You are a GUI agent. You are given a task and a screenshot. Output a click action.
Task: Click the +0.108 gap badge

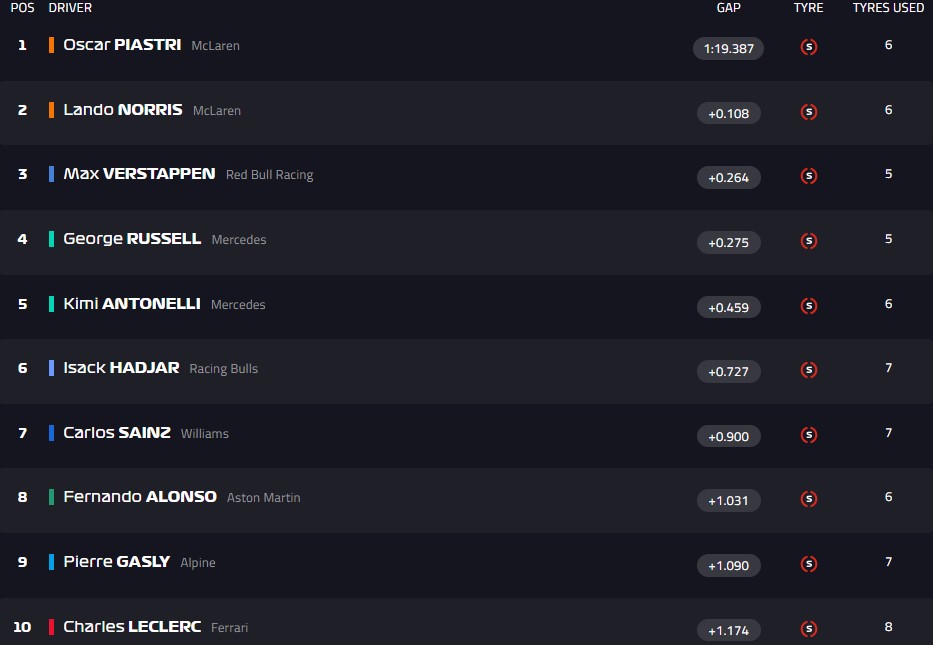point(728,113)
